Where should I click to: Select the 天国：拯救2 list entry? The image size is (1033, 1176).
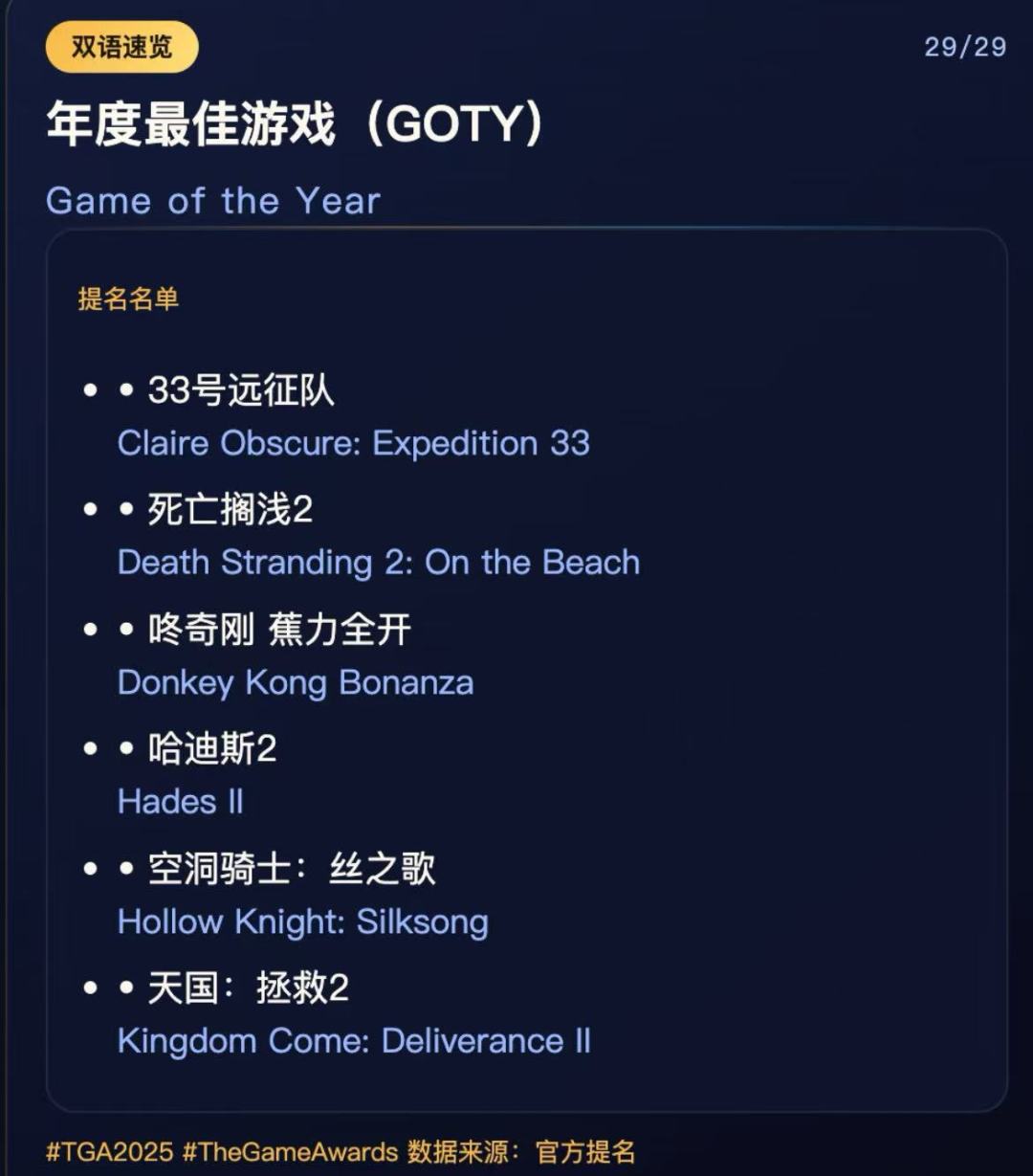click(x=248, y=988)
